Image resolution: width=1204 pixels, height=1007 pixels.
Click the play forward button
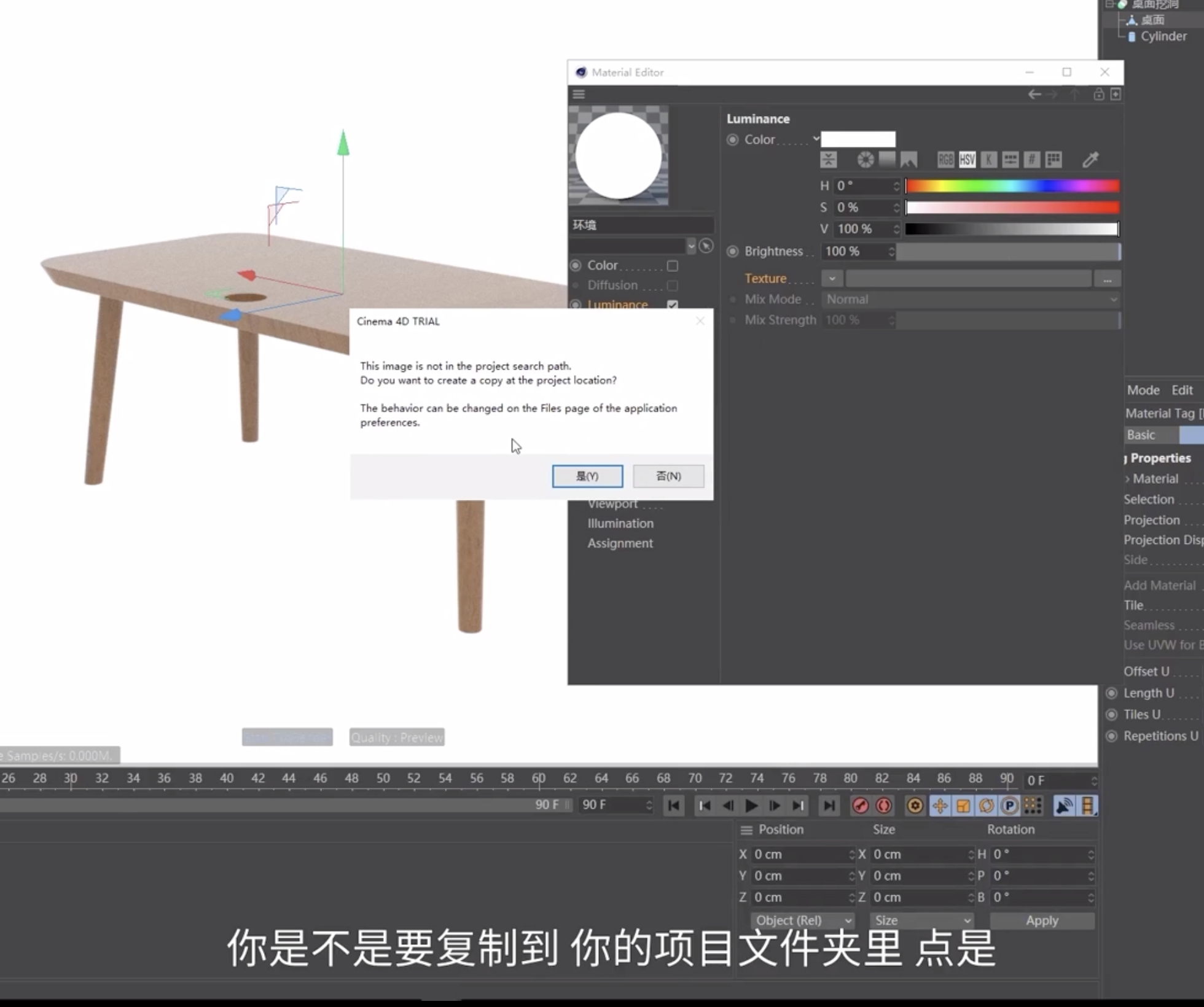(x=751, y=806)
